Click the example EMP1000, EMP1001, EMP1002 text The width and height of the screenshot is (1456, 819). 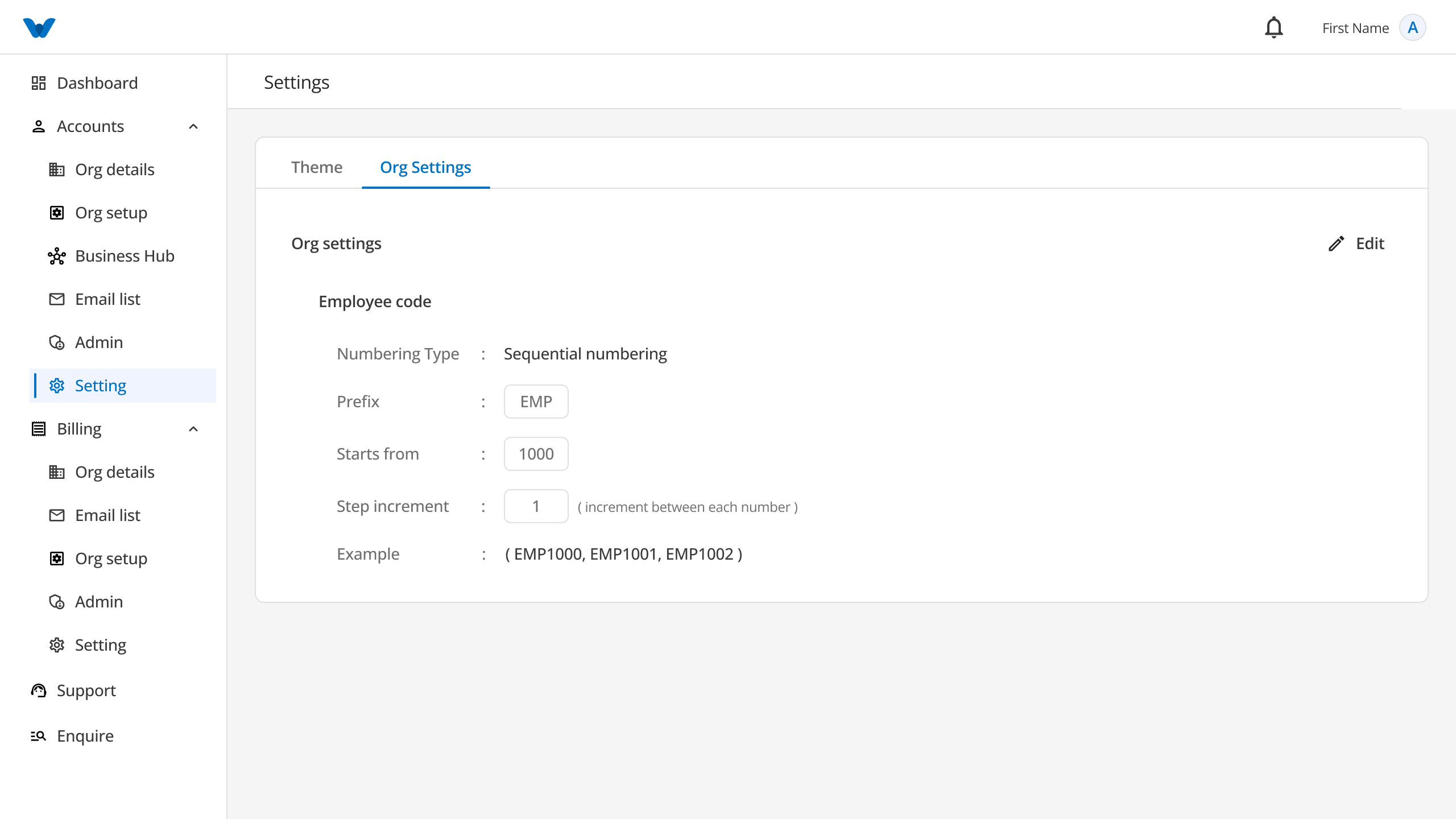click(x=624, y=554)
